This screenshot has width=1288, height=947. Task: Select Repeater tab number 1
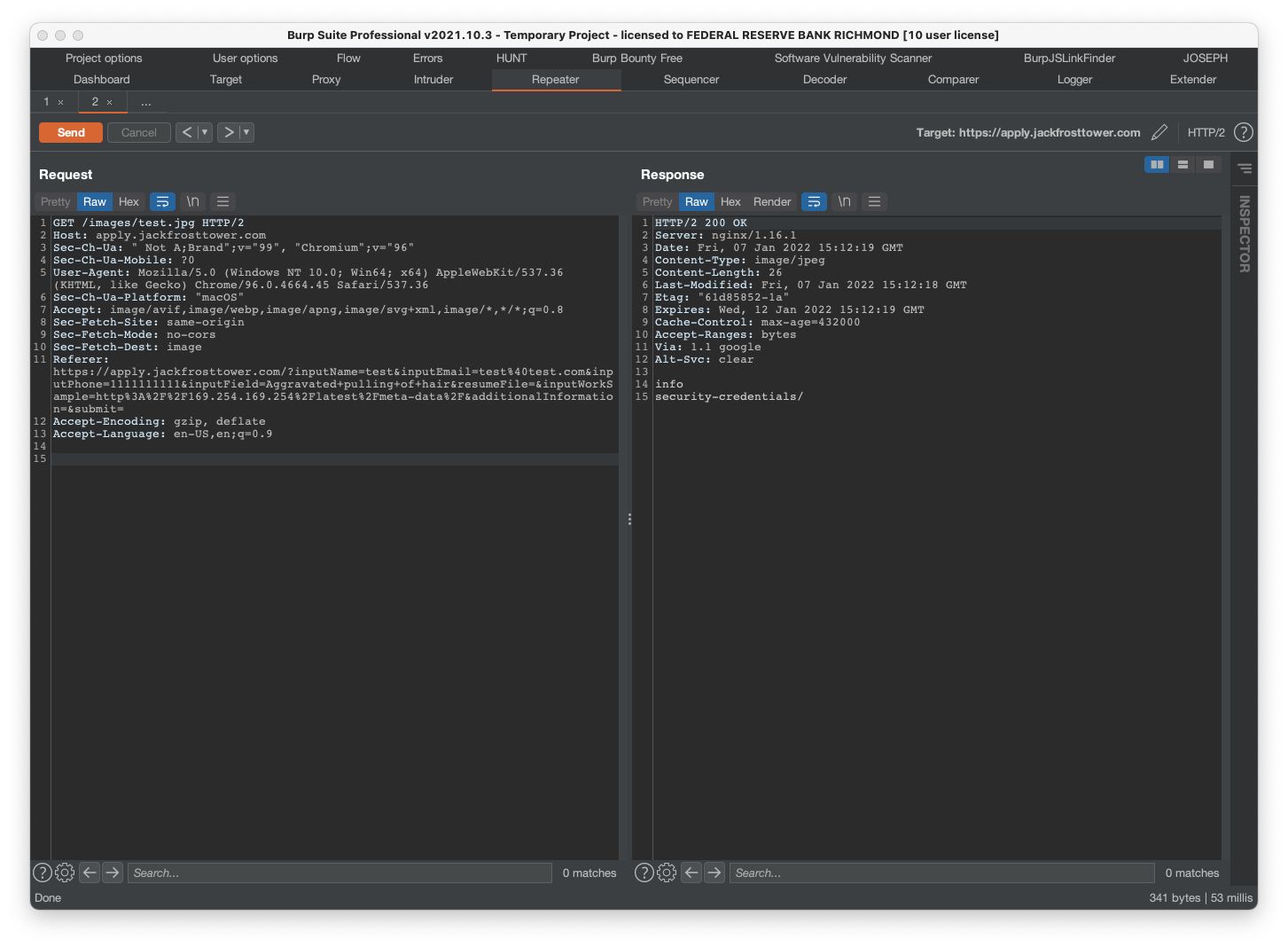46,101
